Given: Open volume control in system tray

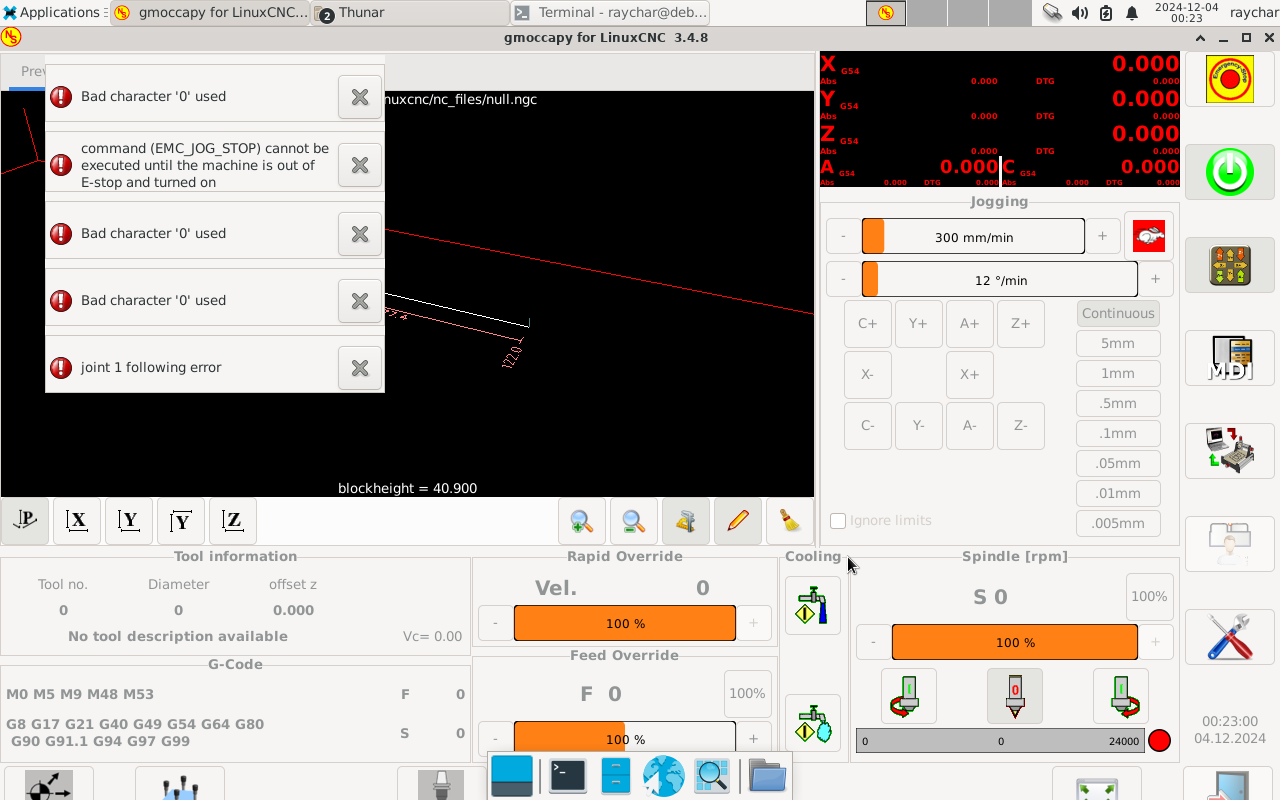Looking at the screenshot, I should [x=1080, y=13].
